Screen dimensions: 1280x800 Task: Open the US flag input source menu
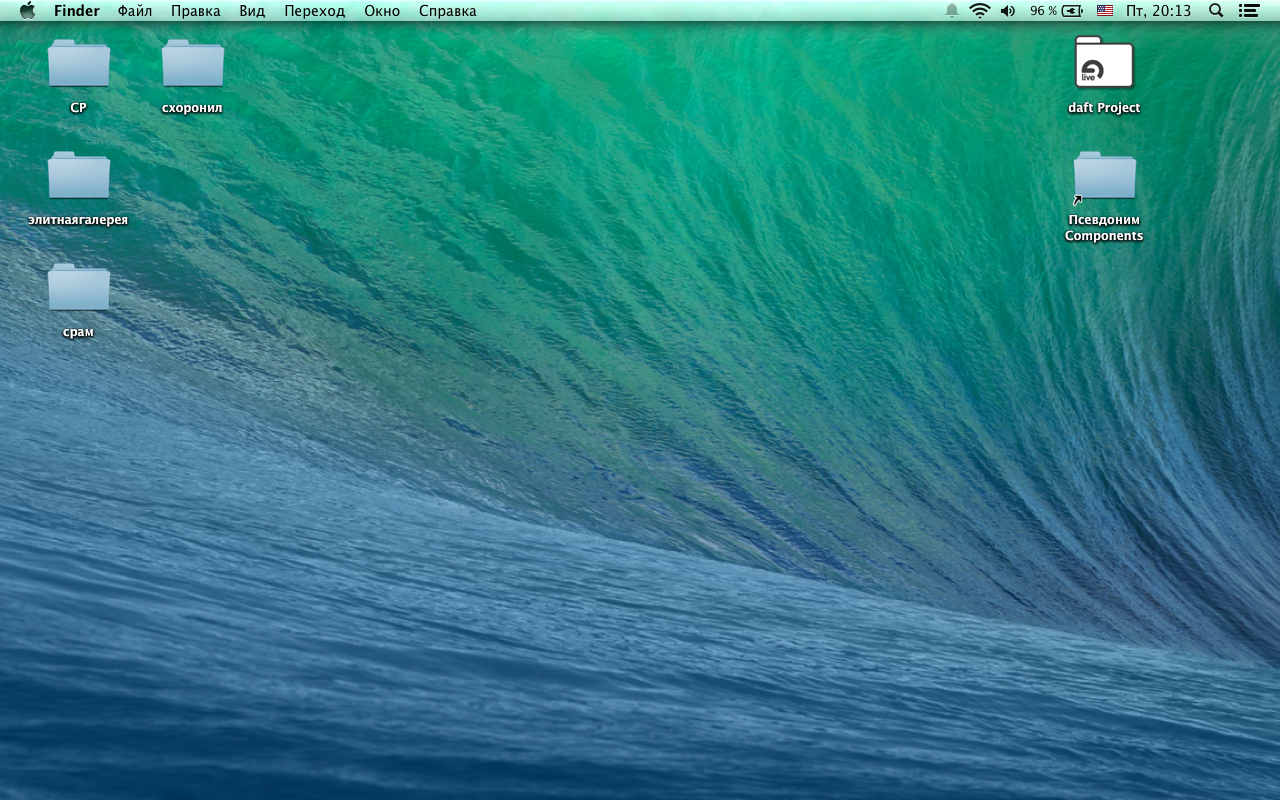click(1104, 11)
